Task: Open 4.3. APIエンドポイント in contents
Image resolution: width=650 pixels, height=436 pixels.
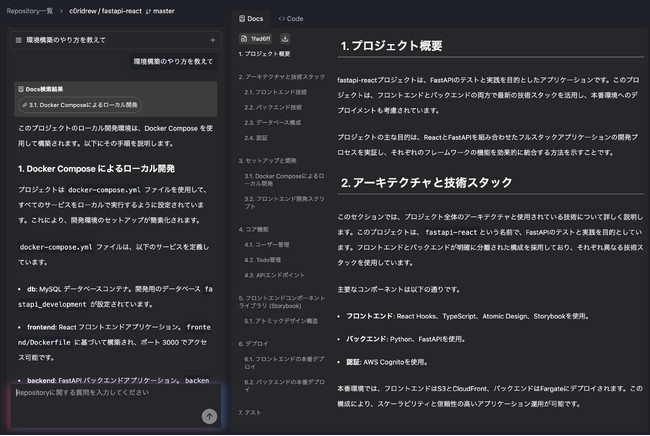Action: pyautogui.click(x=274, y=275)
